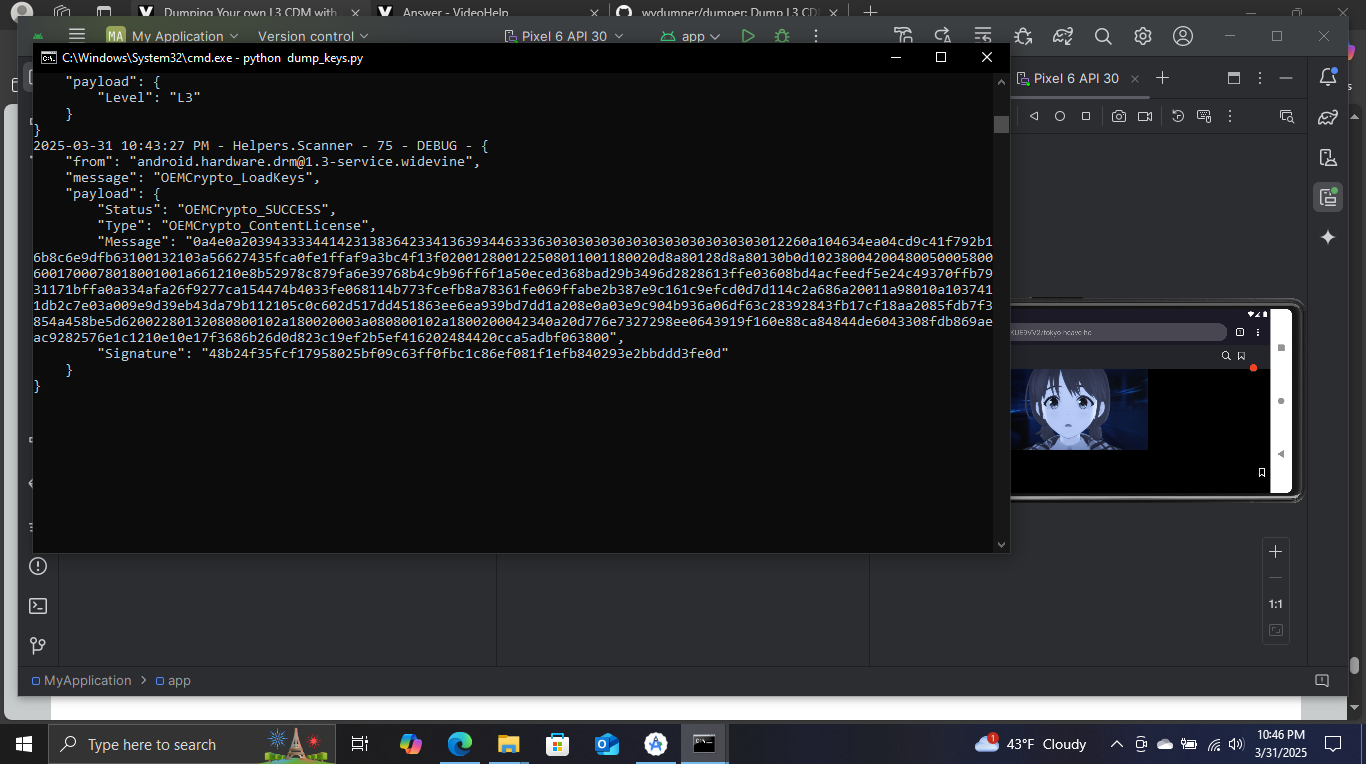Reset emulator zoom to 1:1

tap(1275, 604)
